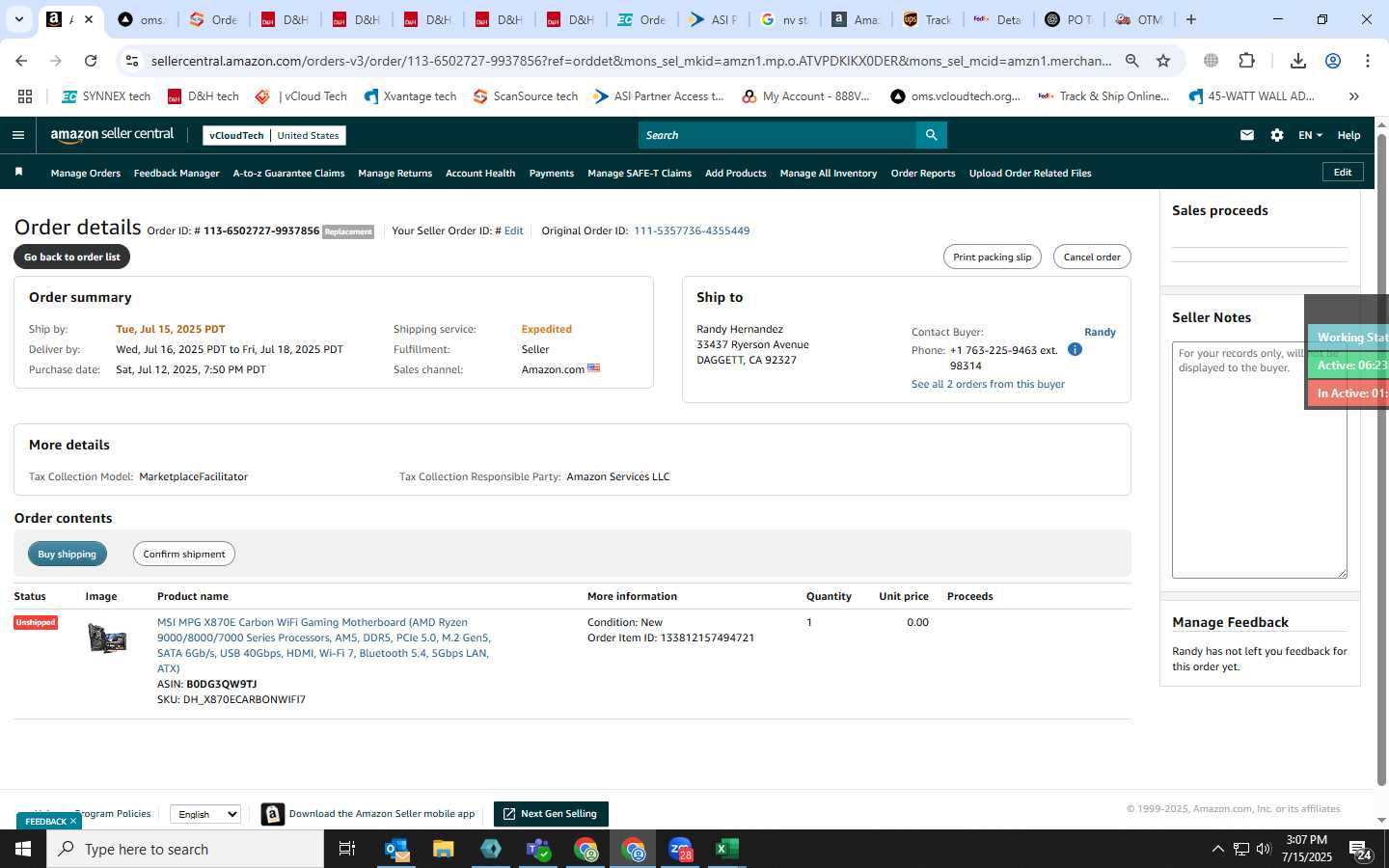Open the bookmarks apps grid icon
The width and height of the screenshot is (1389, 868).
click(25, 96)
